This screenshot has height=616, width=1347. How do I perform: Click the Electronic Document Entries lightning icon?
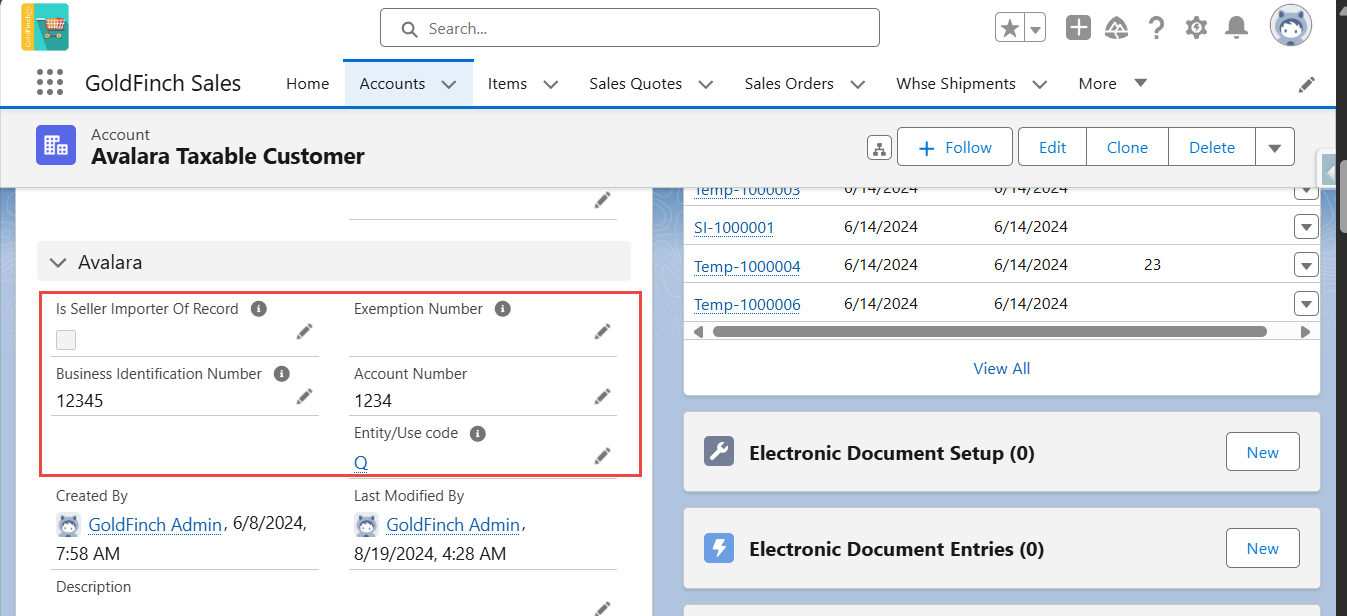(x=719, y=548)
